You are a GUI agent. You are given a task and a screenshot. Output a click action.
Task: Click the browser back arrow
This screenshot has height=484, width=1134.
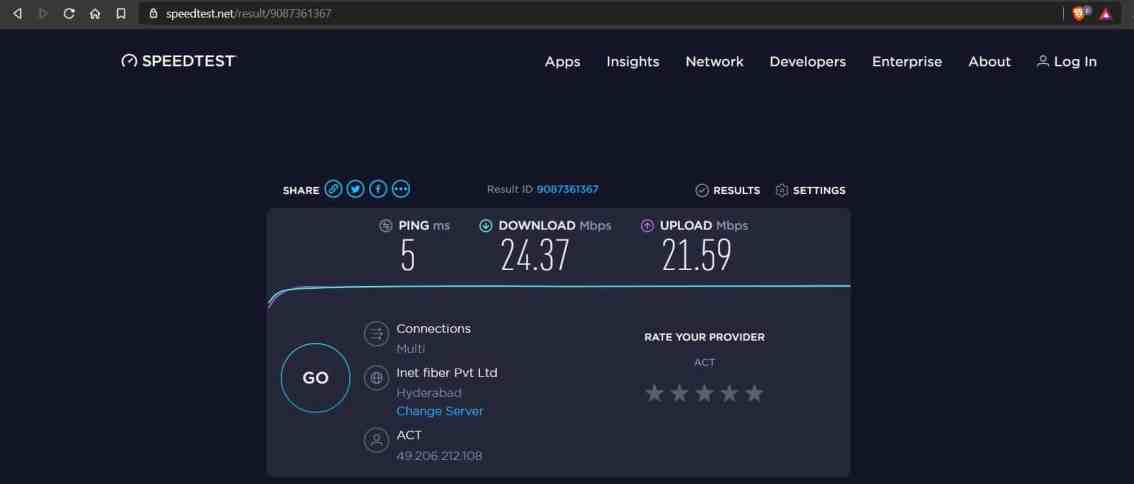click(17, 13)
